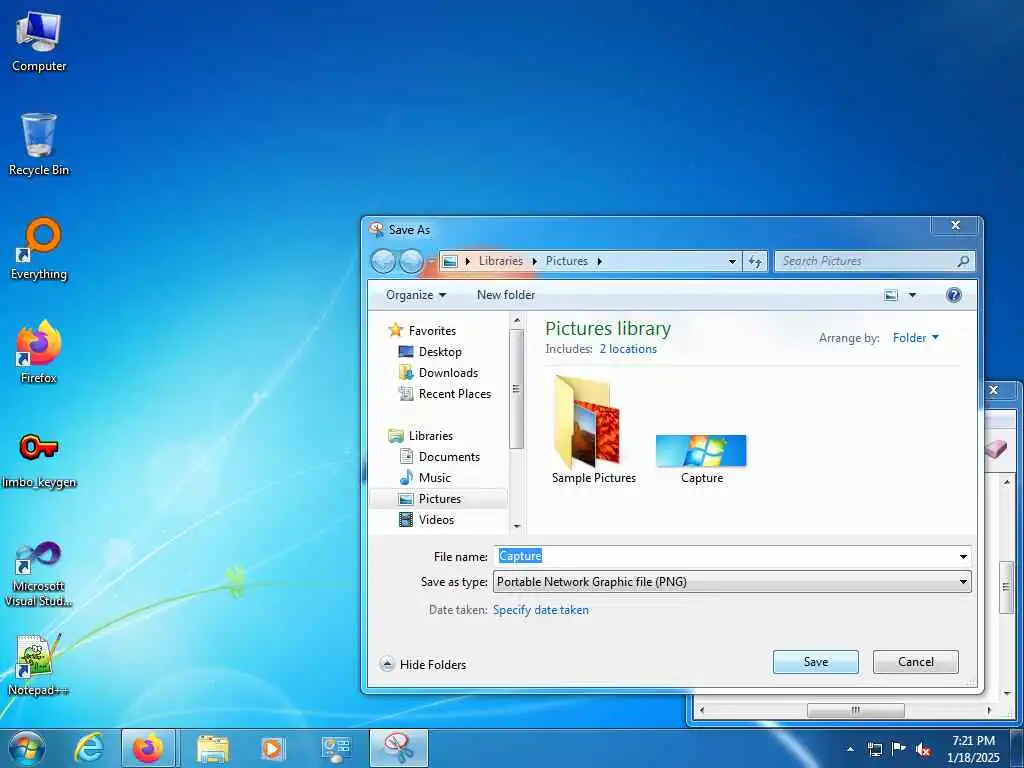Switch to Firefox in the taskbar

click(x=148, y=748)
